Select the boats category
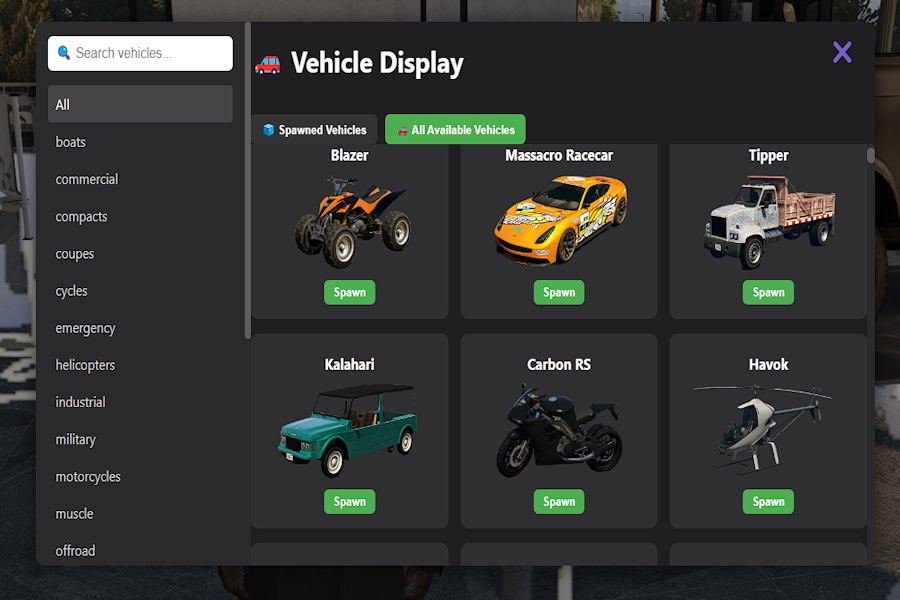This screenshot has height=600, width=900. 141,142
